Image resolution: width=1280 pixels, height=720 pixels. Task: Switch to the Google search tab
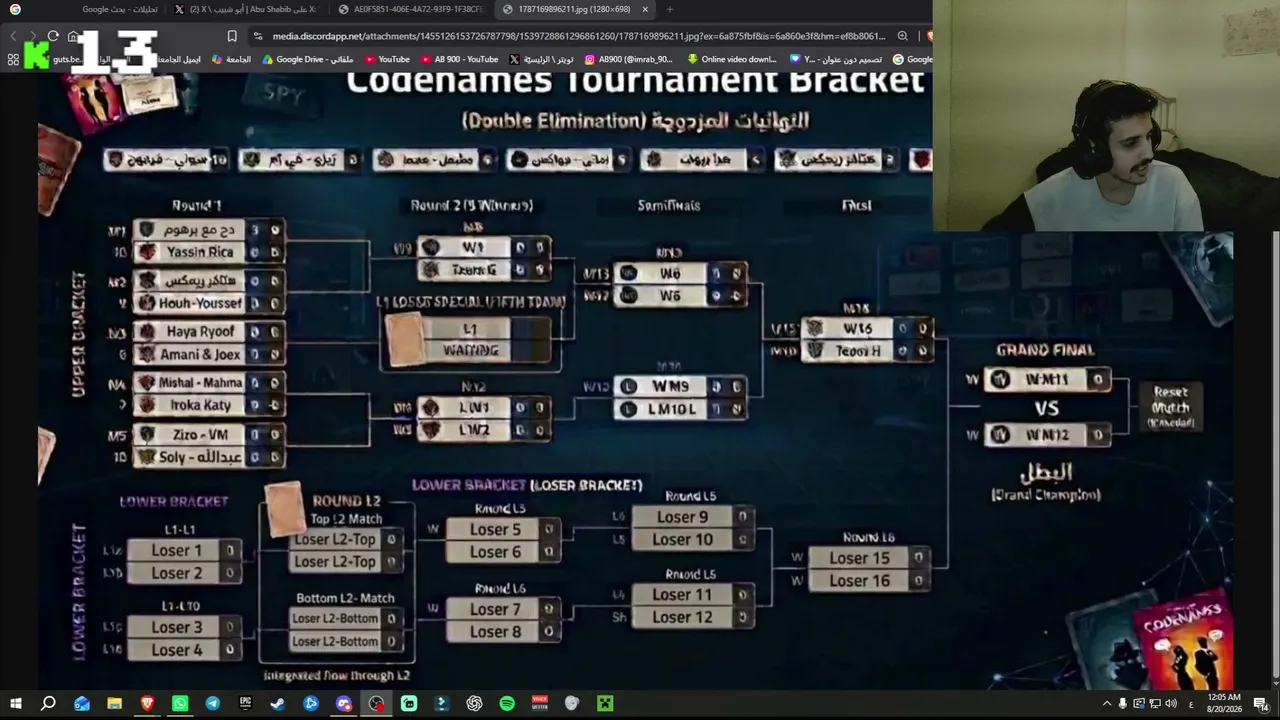pyautogui.click(x=85, y=9)
